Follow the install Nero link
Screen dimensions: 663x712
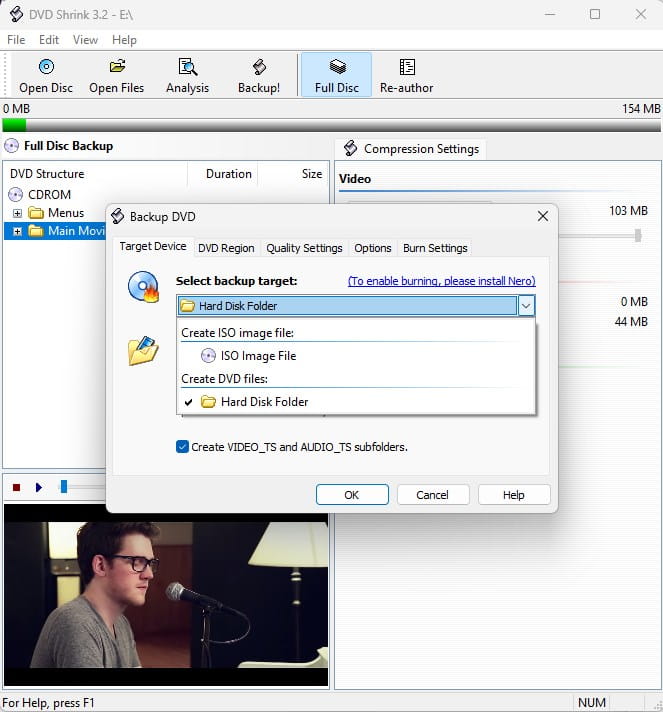click(441, 281)
